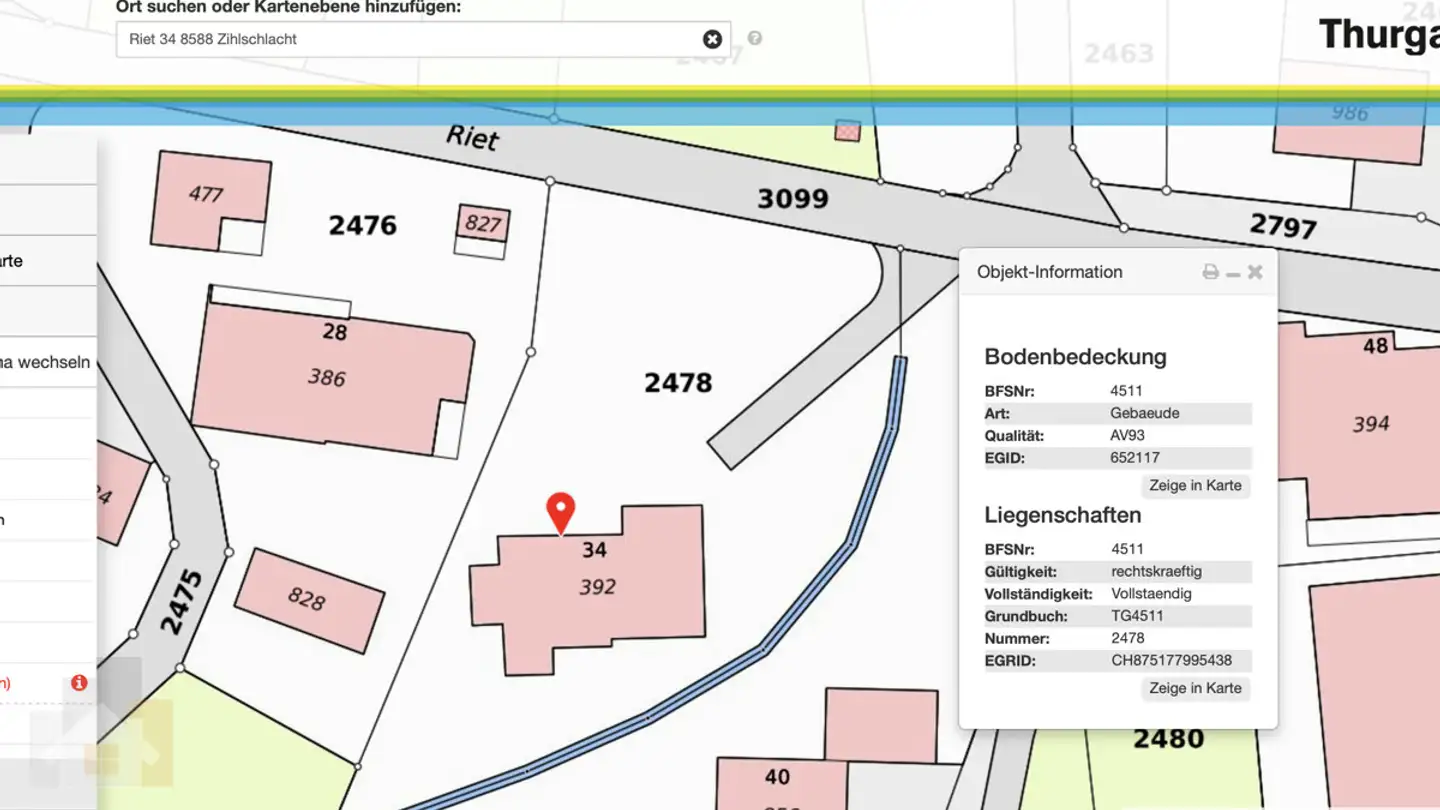Click house number 28 label
This screenshot has height=810, width=1440.
[335, 332]
